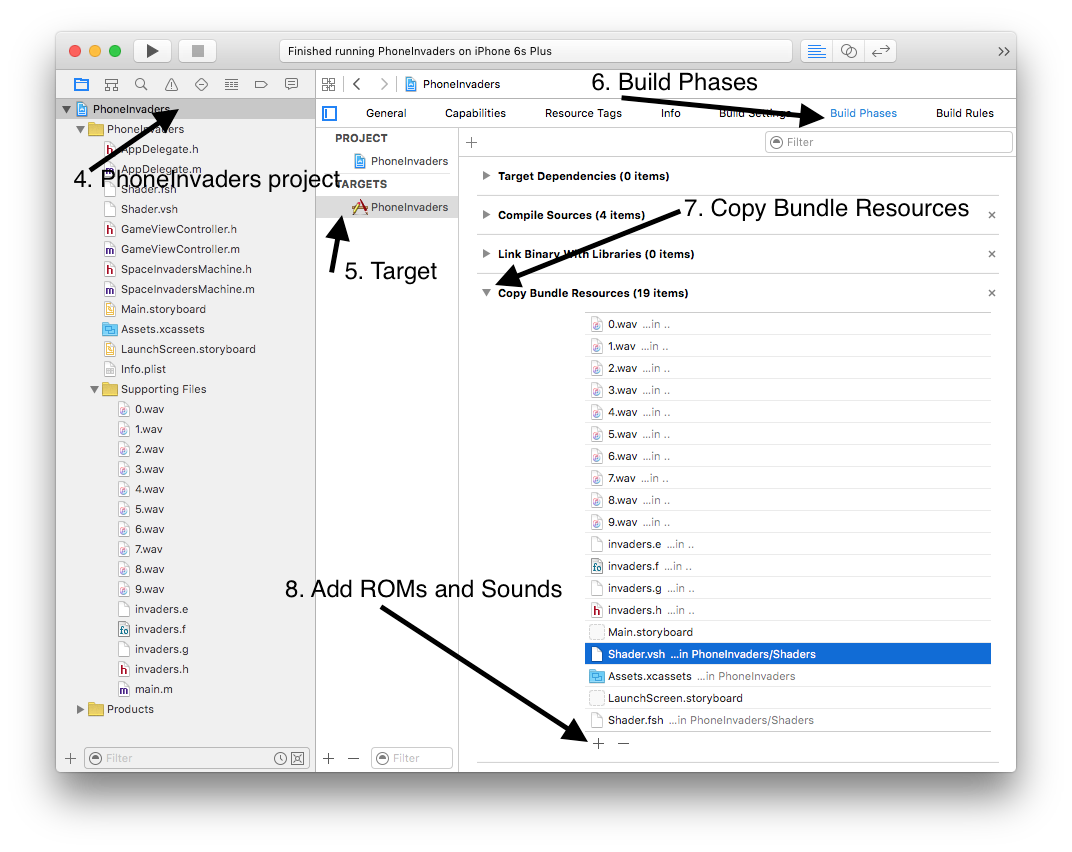Select 0.wav row in bundle resources
The image size is (1072, 852).
click(788, 324)
